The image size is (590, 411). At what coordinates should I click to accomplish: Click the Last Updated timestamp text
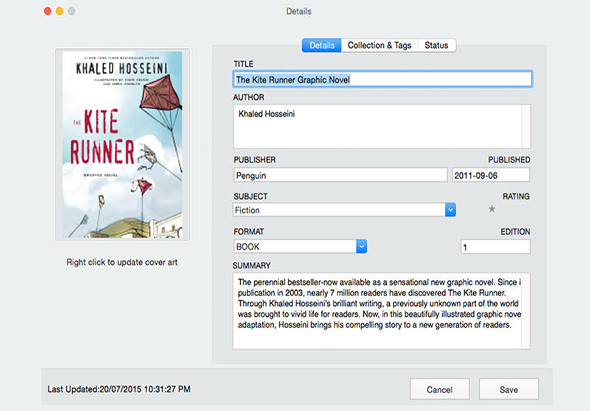click(119, 389)
